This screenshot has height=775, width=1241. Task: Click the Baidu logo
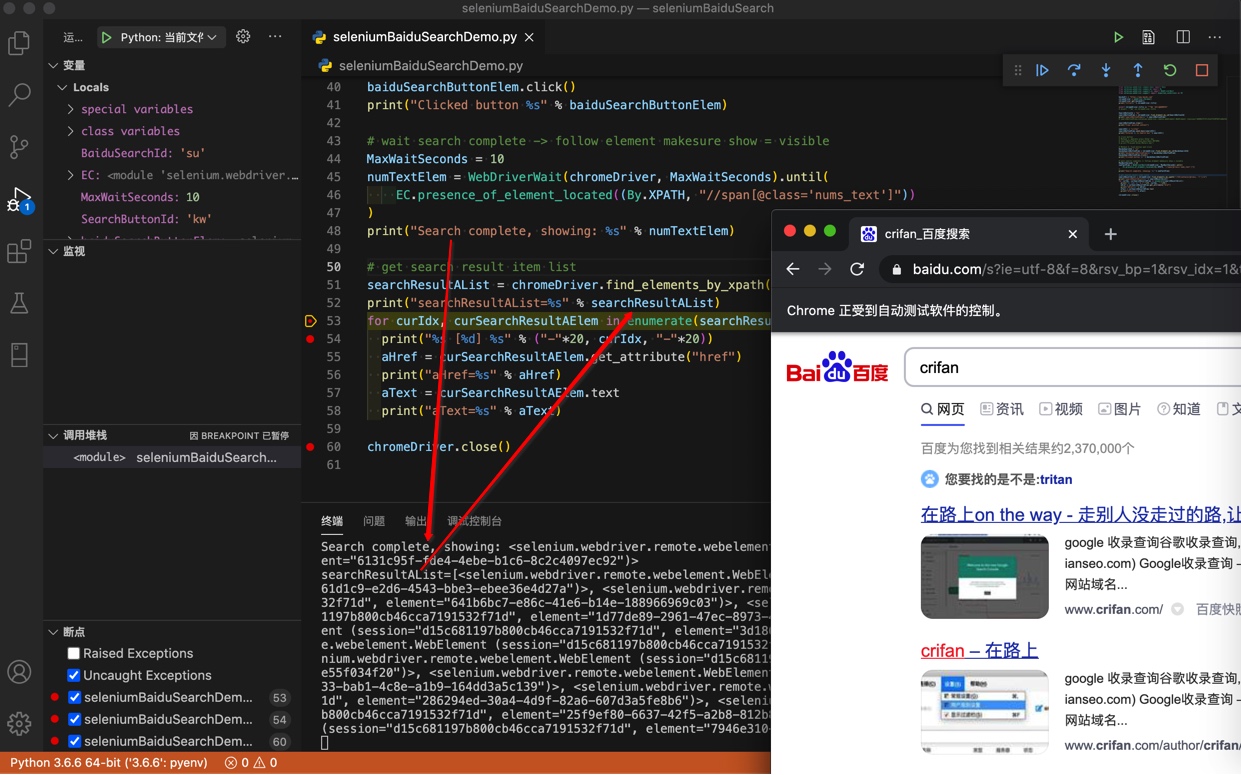[x=837, y=367]
